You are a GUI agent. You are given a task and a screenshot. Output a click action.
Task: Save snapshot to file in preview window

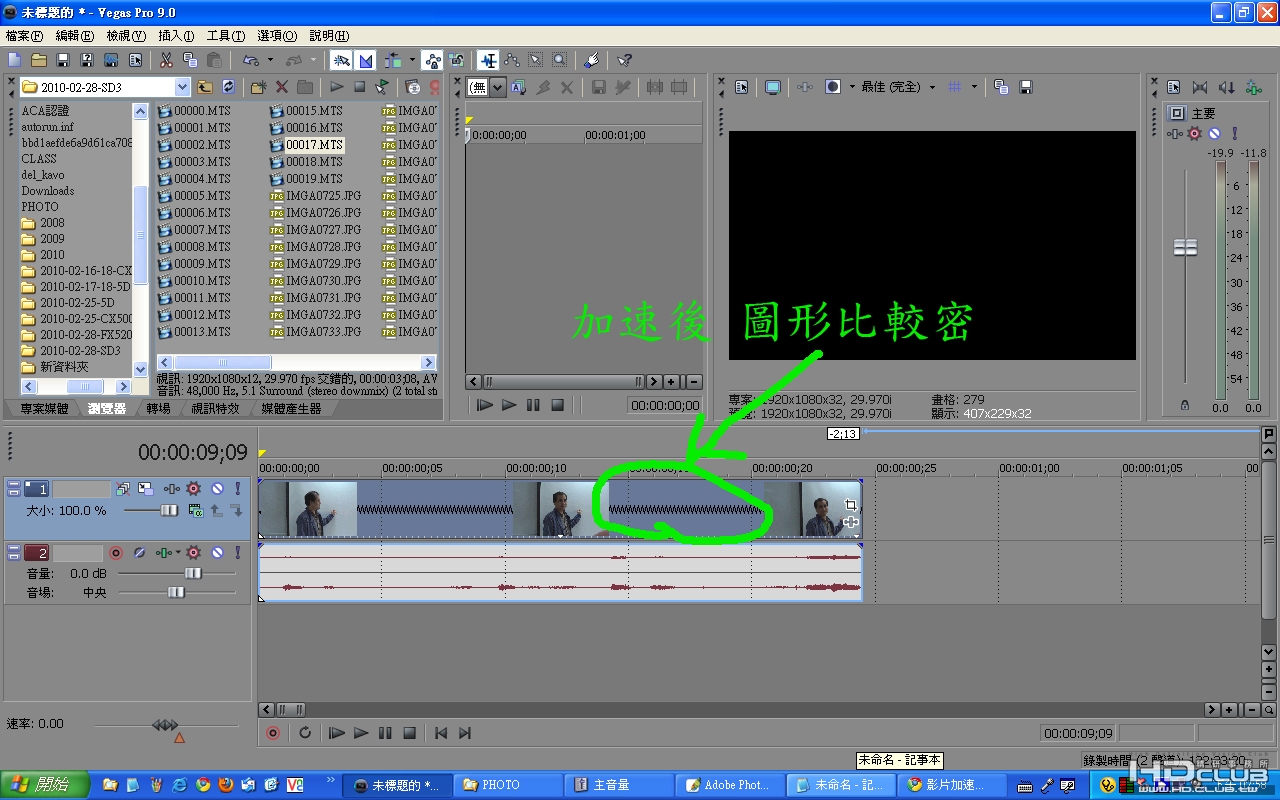tap(1025, 87)
